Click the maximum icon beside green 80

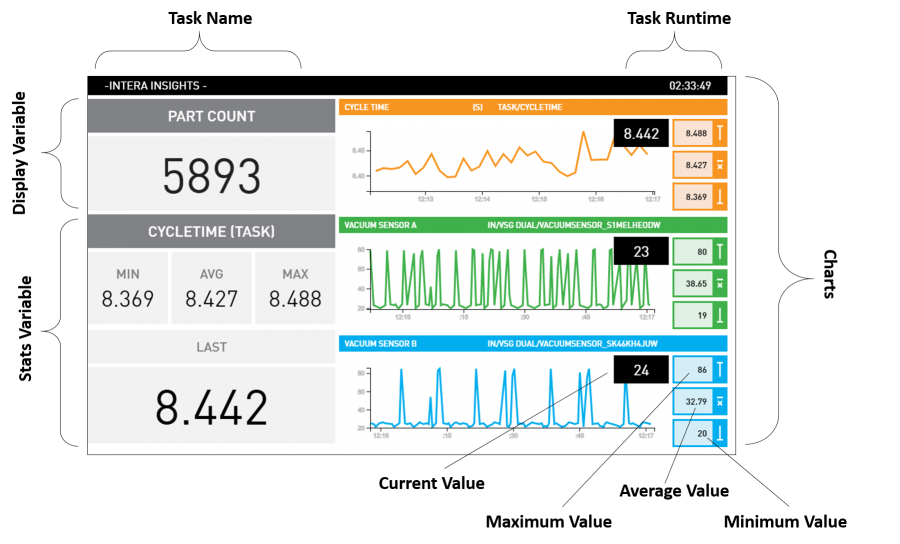click(x=720, y=251)
